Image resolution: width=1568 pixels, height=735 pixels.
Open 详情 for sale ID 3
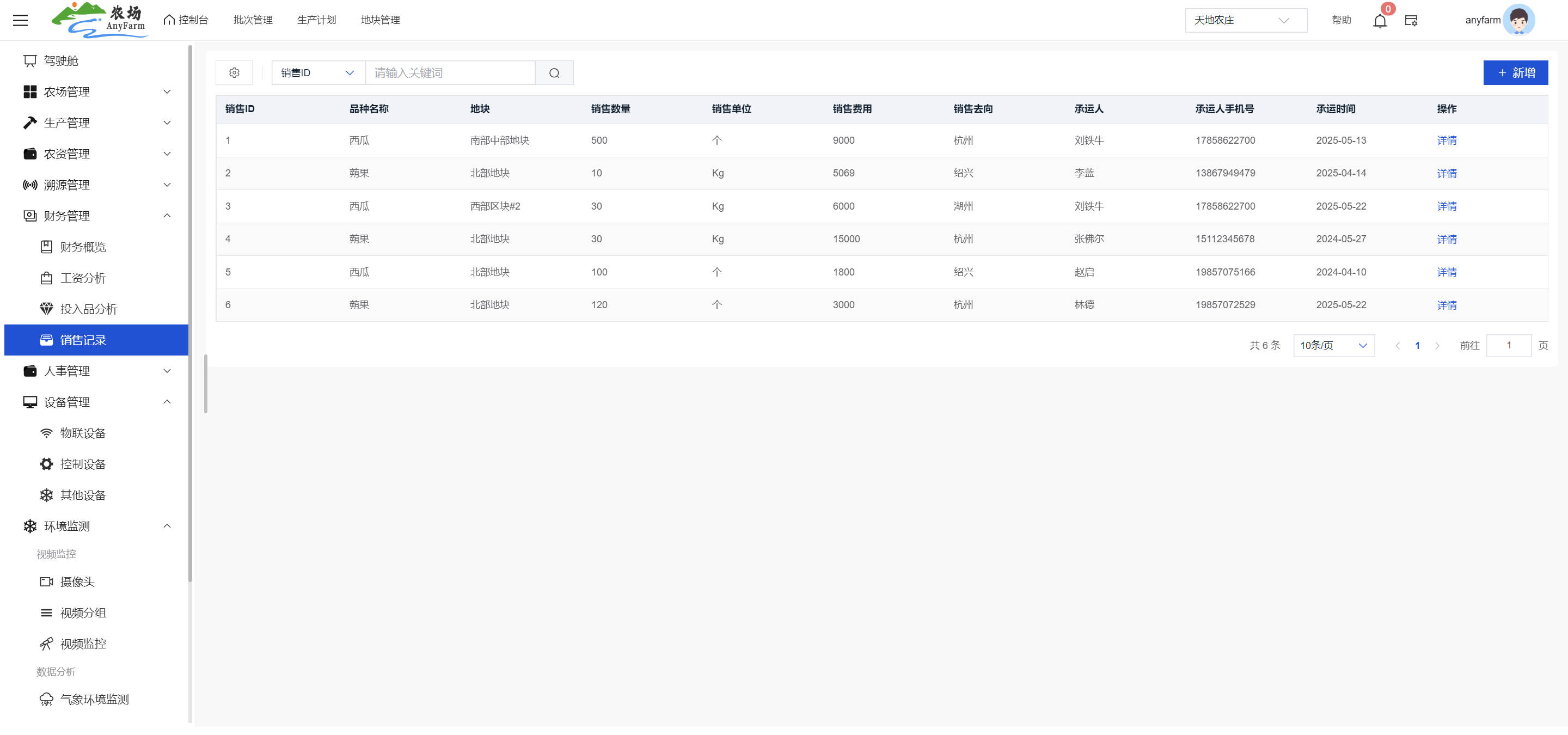1446,206
